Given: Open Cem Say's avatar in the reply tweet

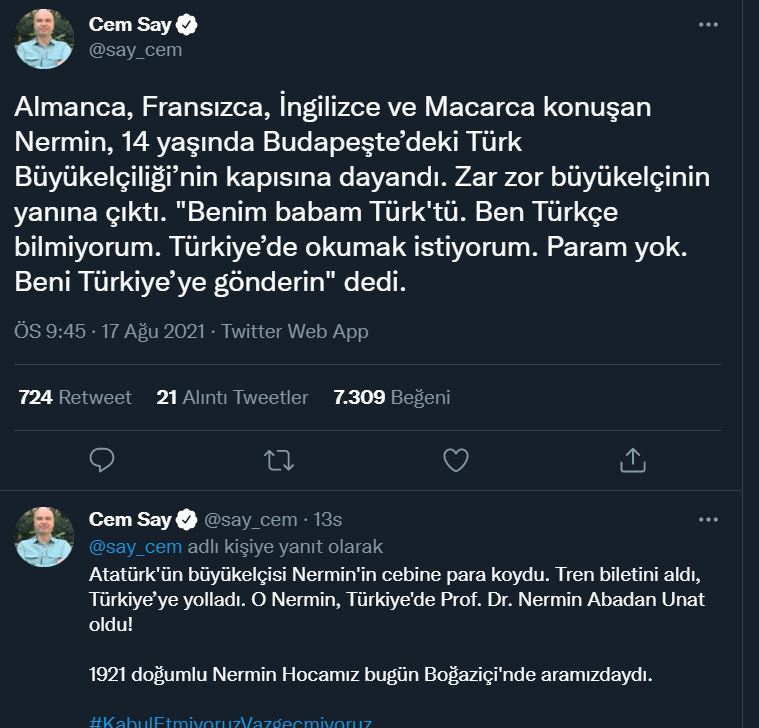Looking at the screenshot, I should click(44, 536).
